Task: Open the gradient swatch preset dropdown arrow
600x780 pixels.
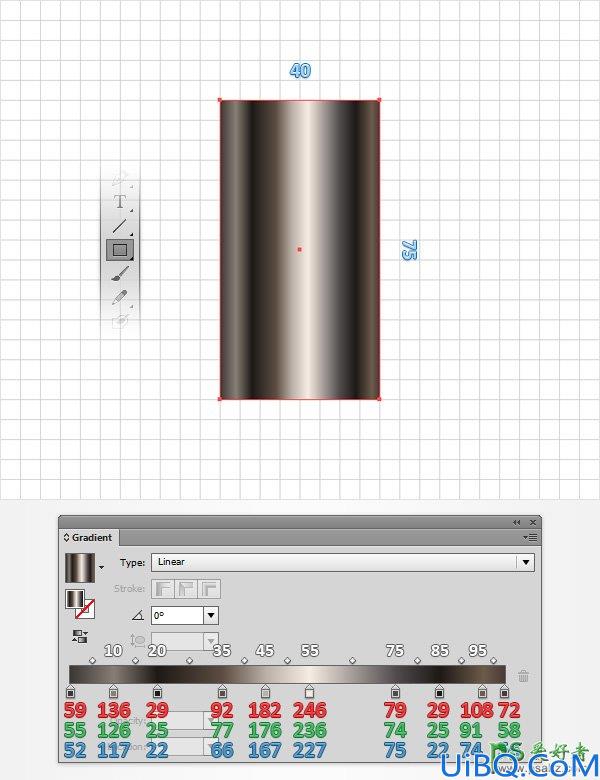Action: click(101, 568)
